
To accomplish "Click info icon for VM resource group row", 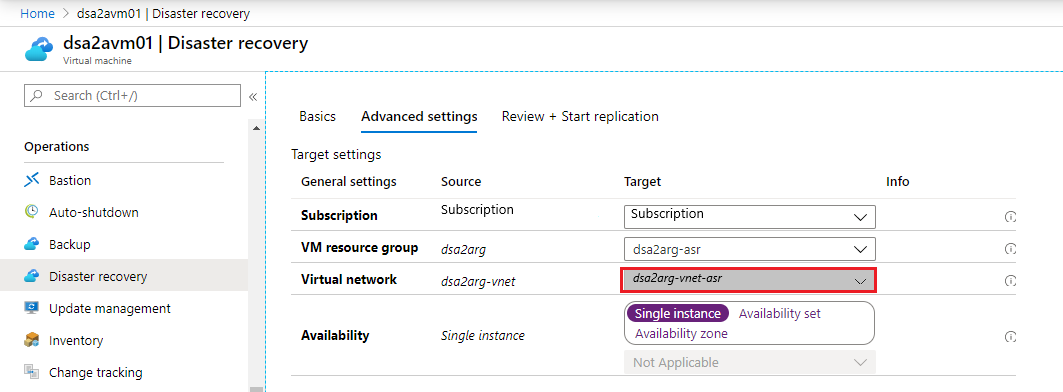I will coord(1009,249).
